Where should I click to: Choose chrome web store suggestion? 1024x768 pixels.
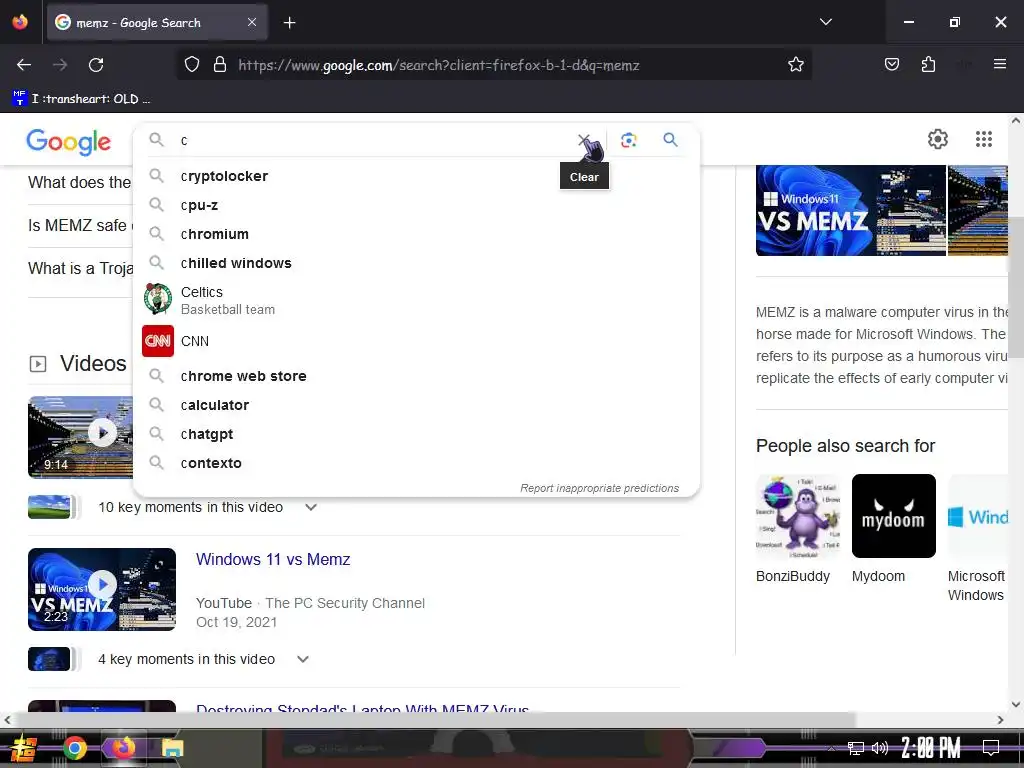pyautogui.click(x=415, y=376)
